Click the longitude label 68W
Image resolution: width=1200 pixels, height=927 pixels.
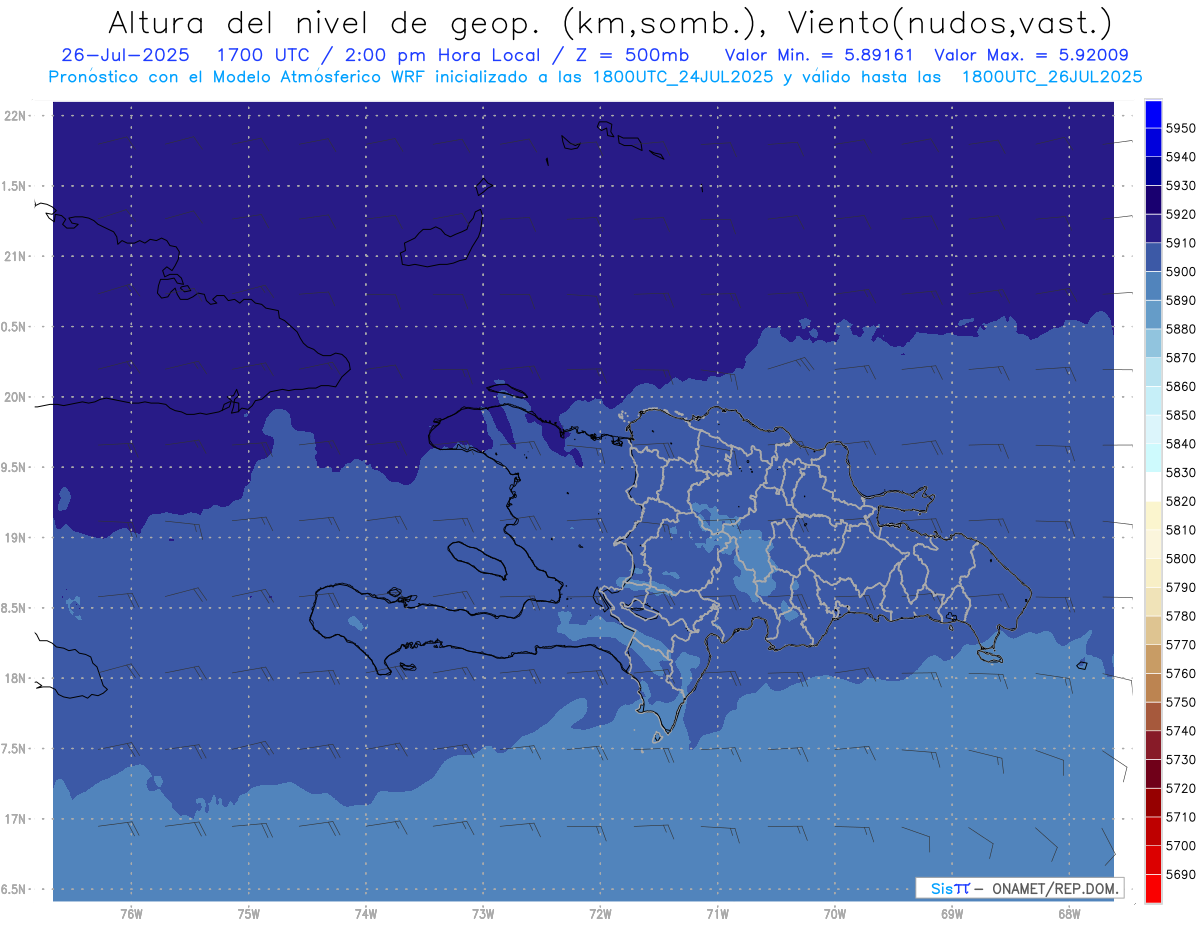[x=1069, y=914]
